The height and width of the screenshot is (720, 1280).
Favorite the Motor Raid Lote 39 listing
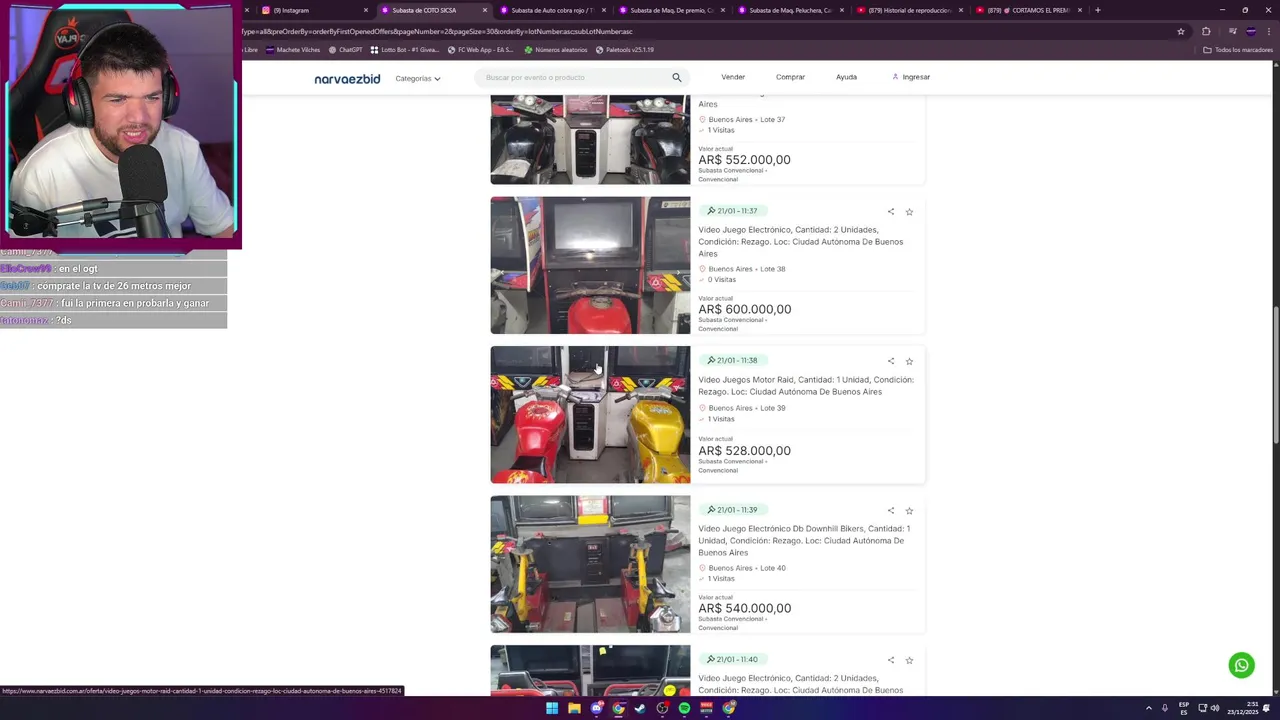909,361
